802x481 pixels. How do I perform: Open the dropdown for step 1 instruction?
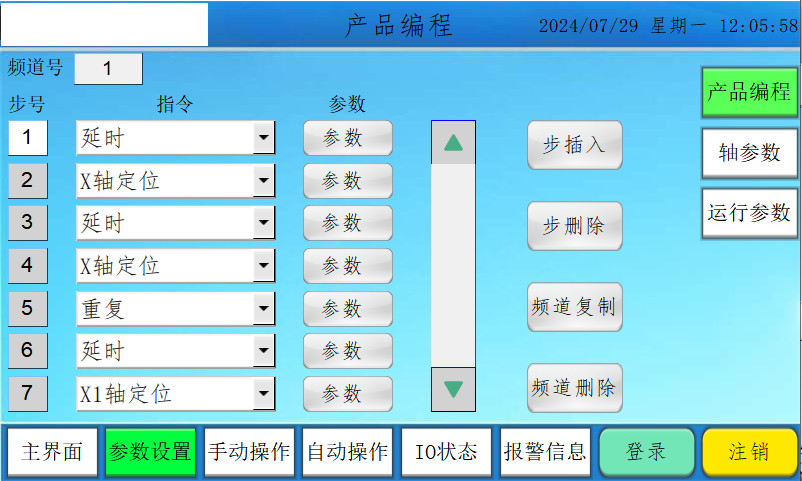(x=264, y=138)
